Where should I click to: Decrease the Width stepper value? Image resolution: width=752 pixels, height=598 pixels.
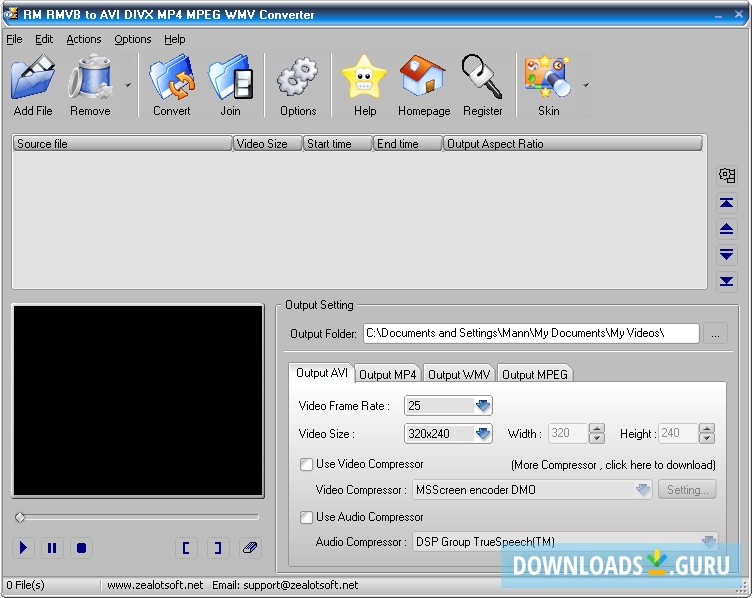pyautogui.click(x=597, y=438)
